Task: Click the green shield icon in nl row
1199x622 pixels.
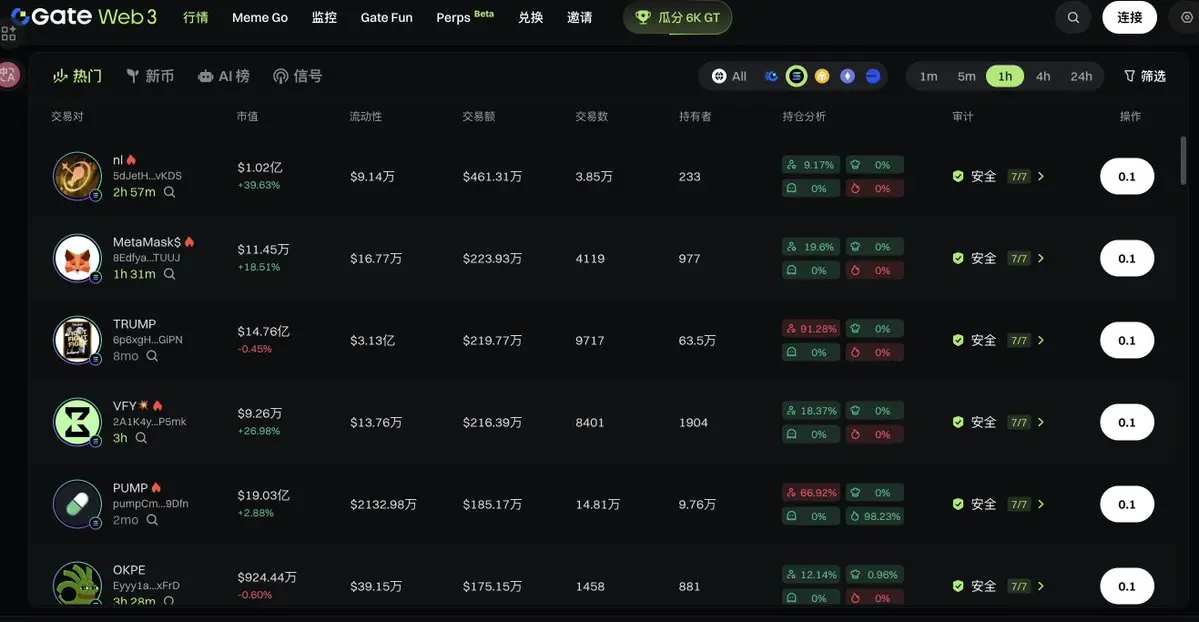Action: [x=958, y=176]
